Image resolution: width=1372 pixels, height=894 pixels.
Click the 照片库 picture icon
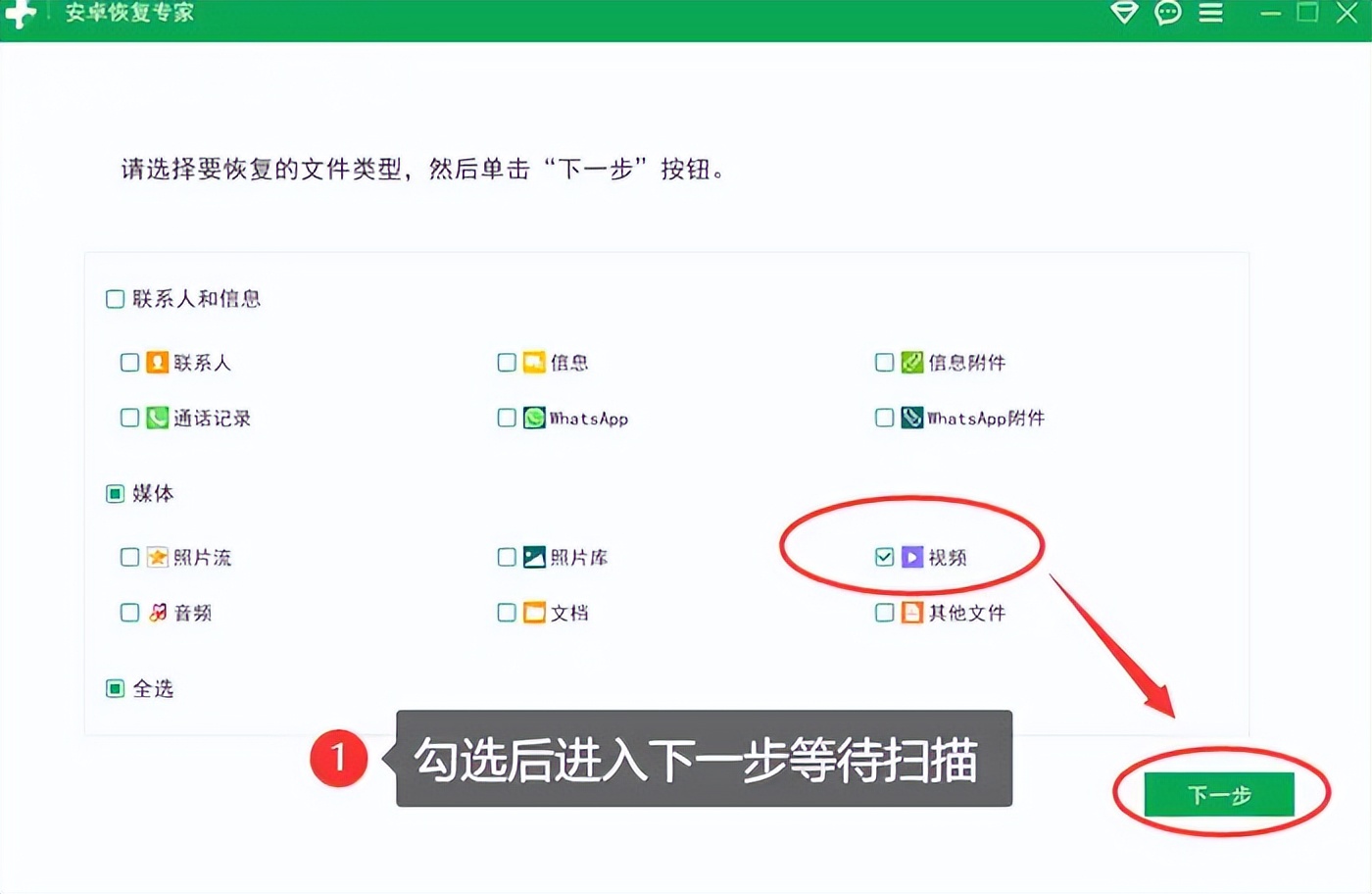[534, 558]
